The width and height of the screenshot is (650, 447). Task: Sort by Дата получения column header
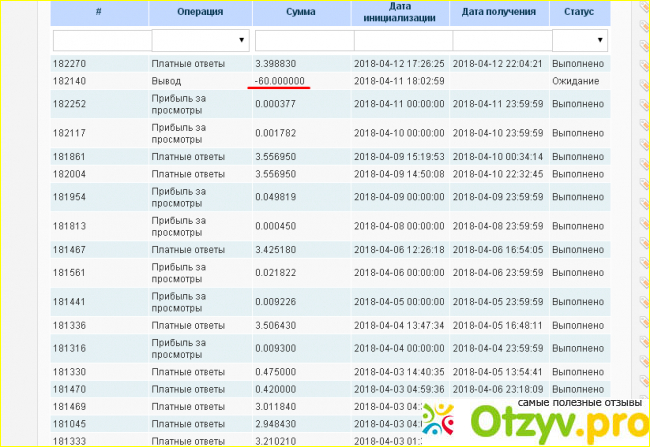pos(498,14)
